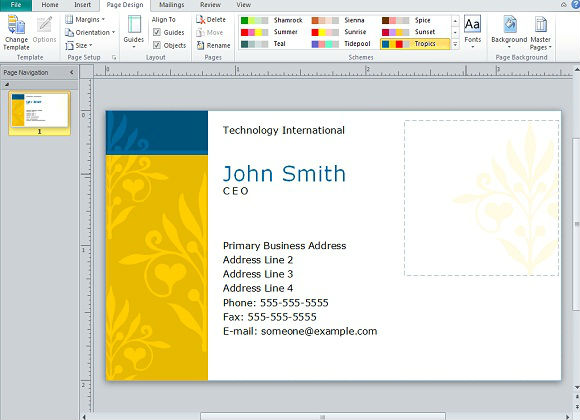Click the Primary Business Address line
580x420 pixels.
pyautogui.click(x=284, y=246)
